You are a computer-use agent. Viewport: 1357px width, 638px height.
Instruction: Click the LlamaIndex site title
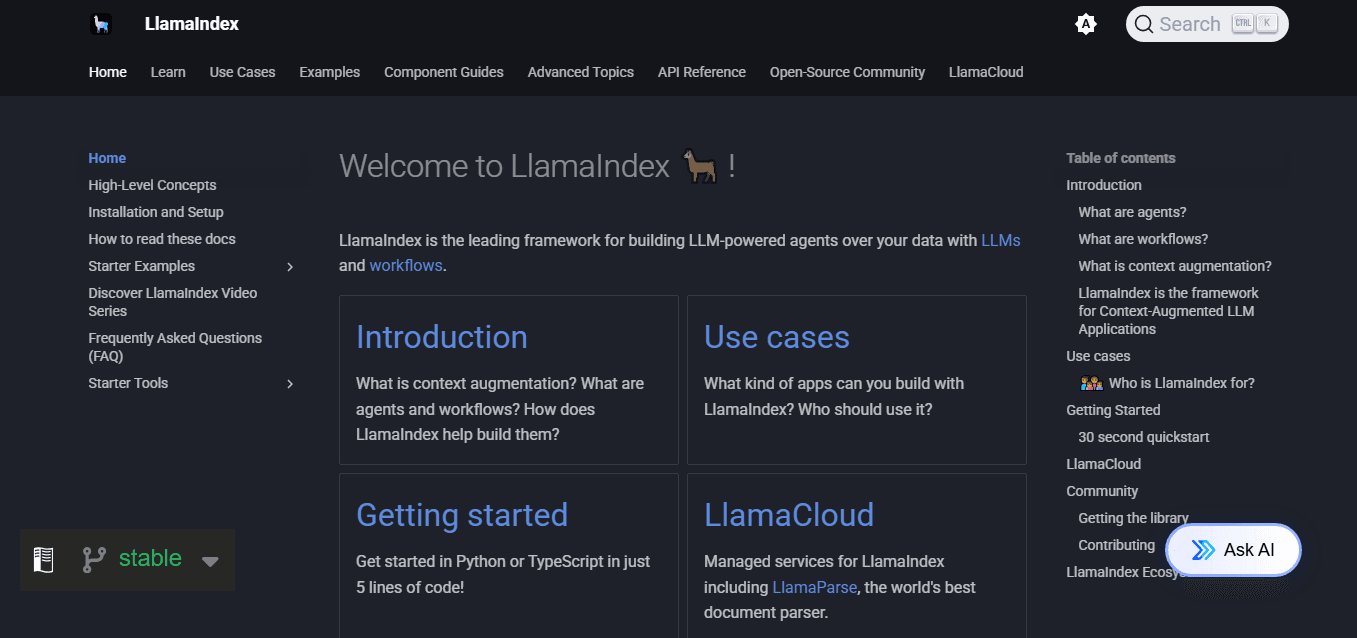pyautogui.click(x=192, y=24)
